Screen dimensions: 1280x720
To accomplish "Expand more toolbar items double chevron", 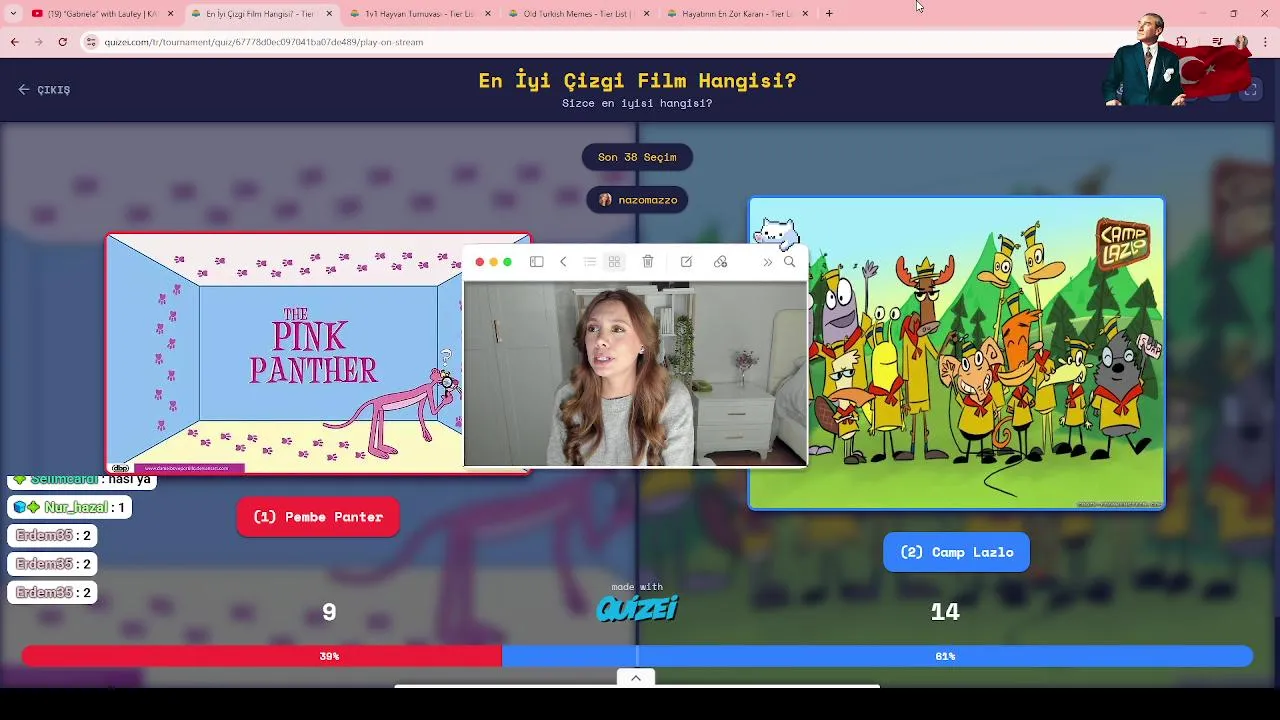I will tap(767, 262).
